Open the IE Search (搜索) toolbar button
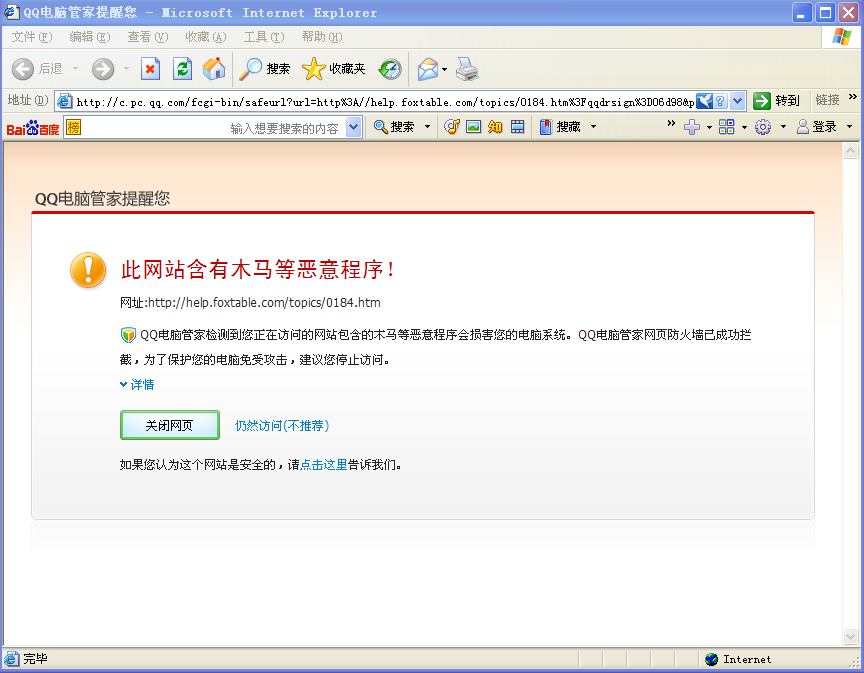The height and width of the screenshot is (673, 864). coord(264,69)
